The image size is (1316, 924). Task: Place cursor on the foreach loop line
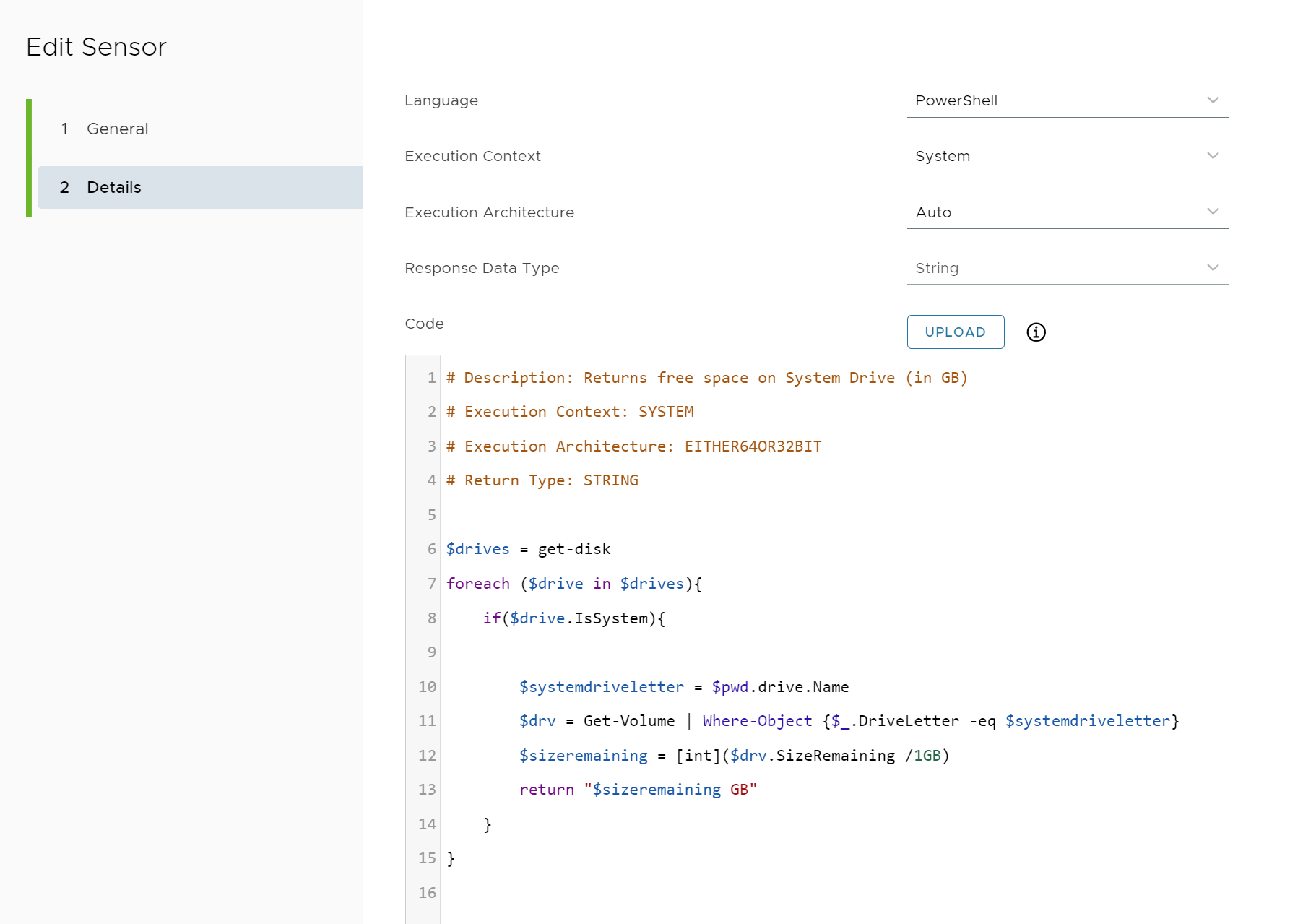573,584
